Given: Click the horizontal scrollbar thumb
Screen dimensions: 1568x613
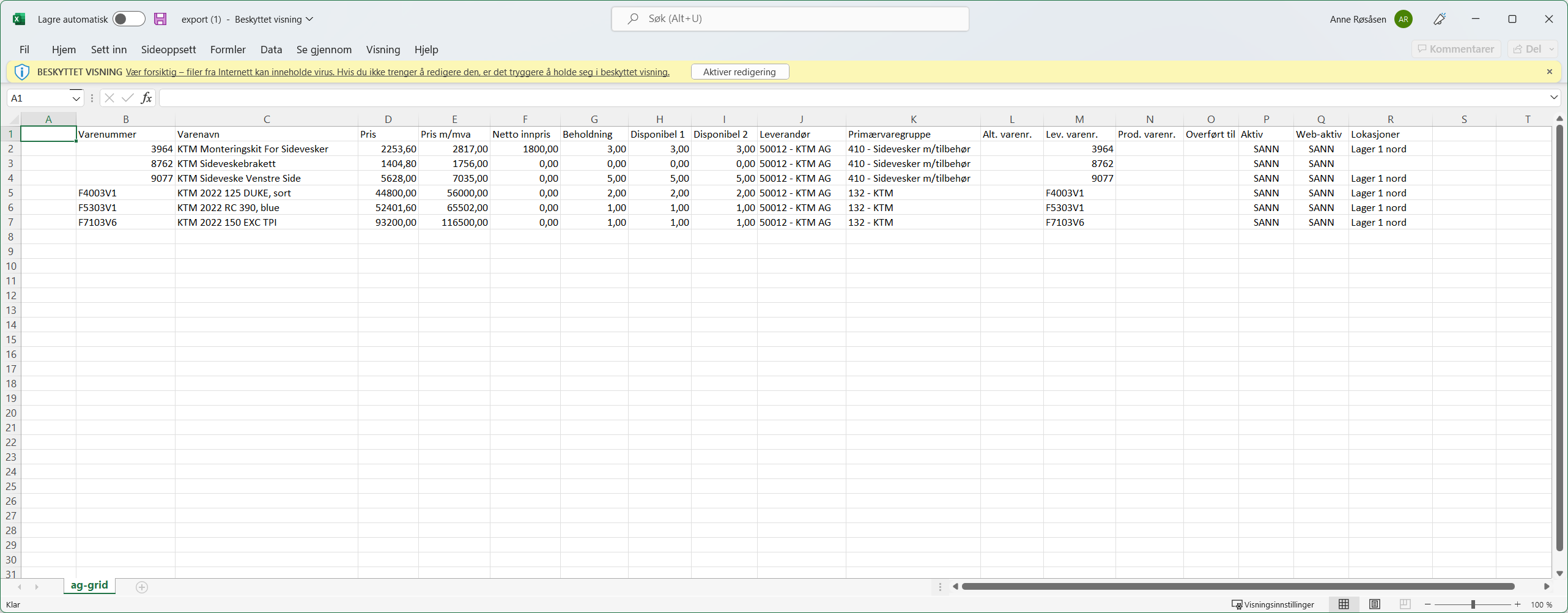Looking at the screenshot, I should tap(1238, 587).
